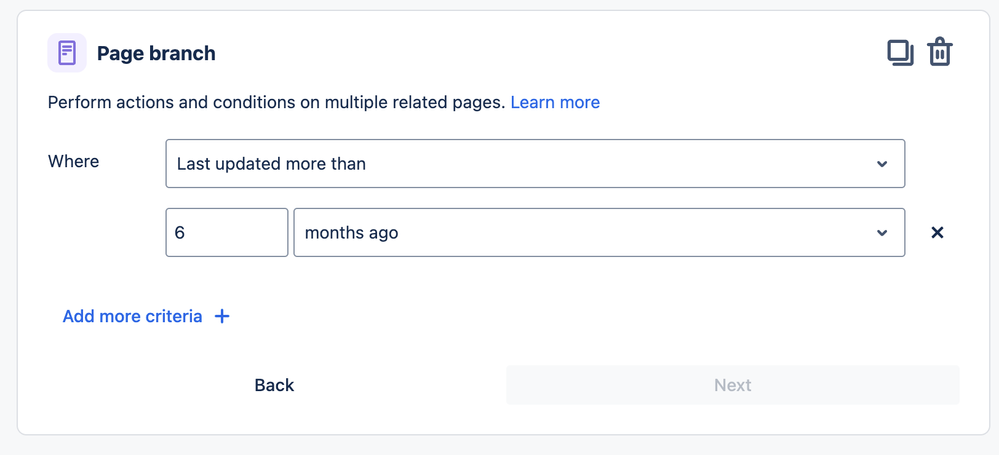
Task: Remove the criteria row with X icon
Action: pos(937,232)
